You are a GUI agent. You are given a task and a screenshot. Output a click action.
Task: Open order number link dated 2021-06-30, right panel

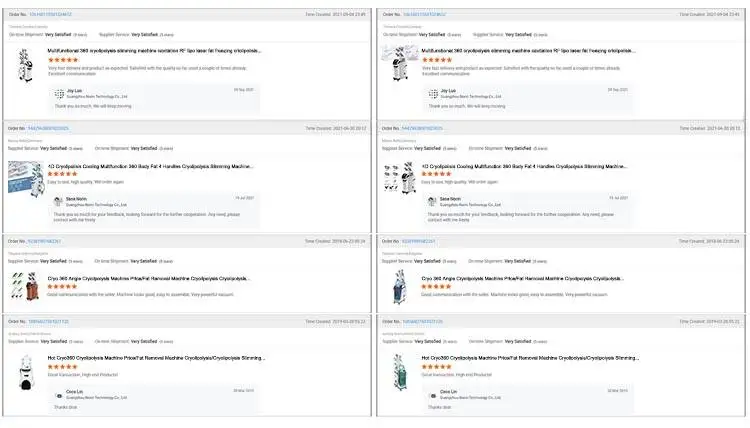click(423, 129)
